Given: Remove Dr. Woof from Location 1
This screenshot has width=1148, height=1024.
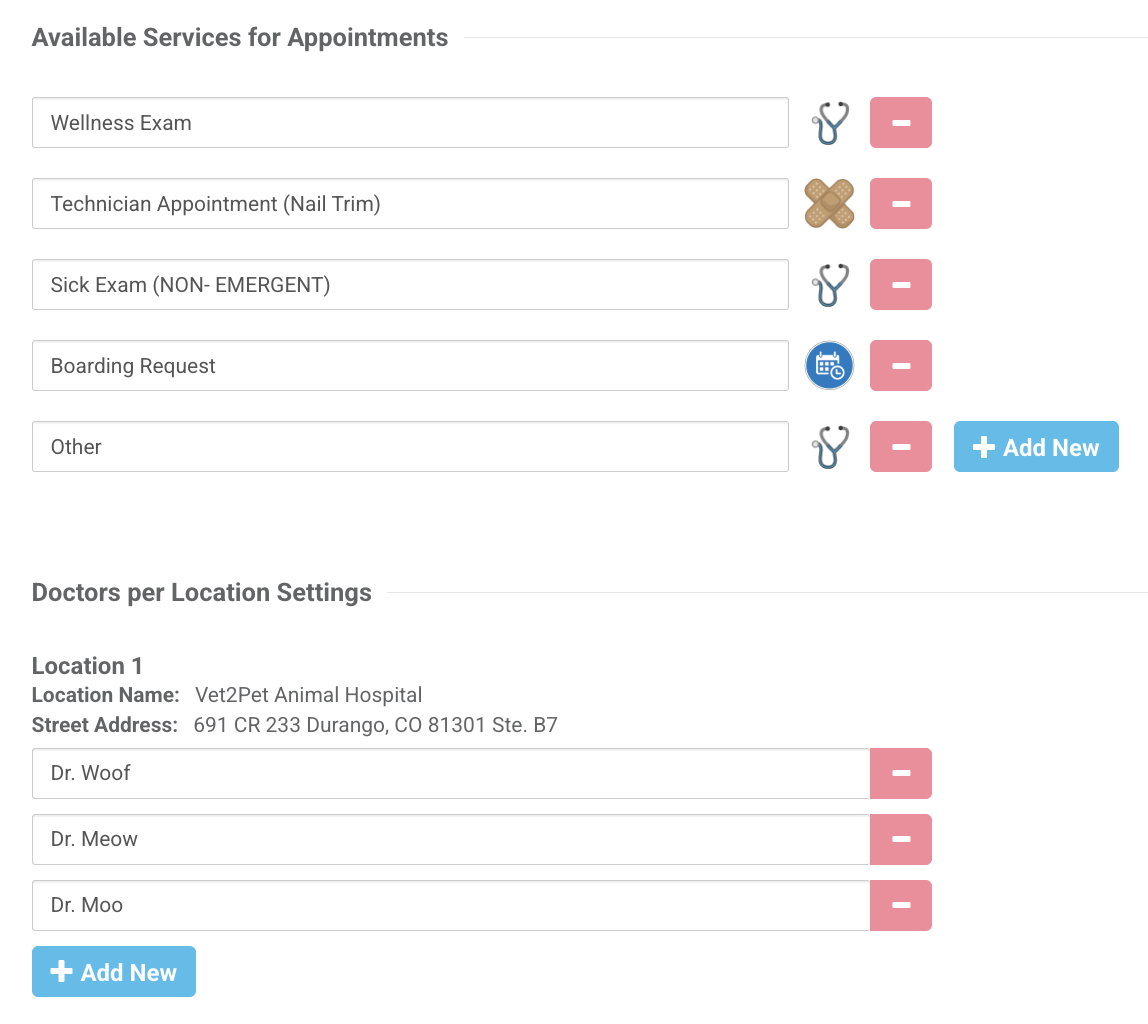Looking at the screenshot, I should 901,774.
